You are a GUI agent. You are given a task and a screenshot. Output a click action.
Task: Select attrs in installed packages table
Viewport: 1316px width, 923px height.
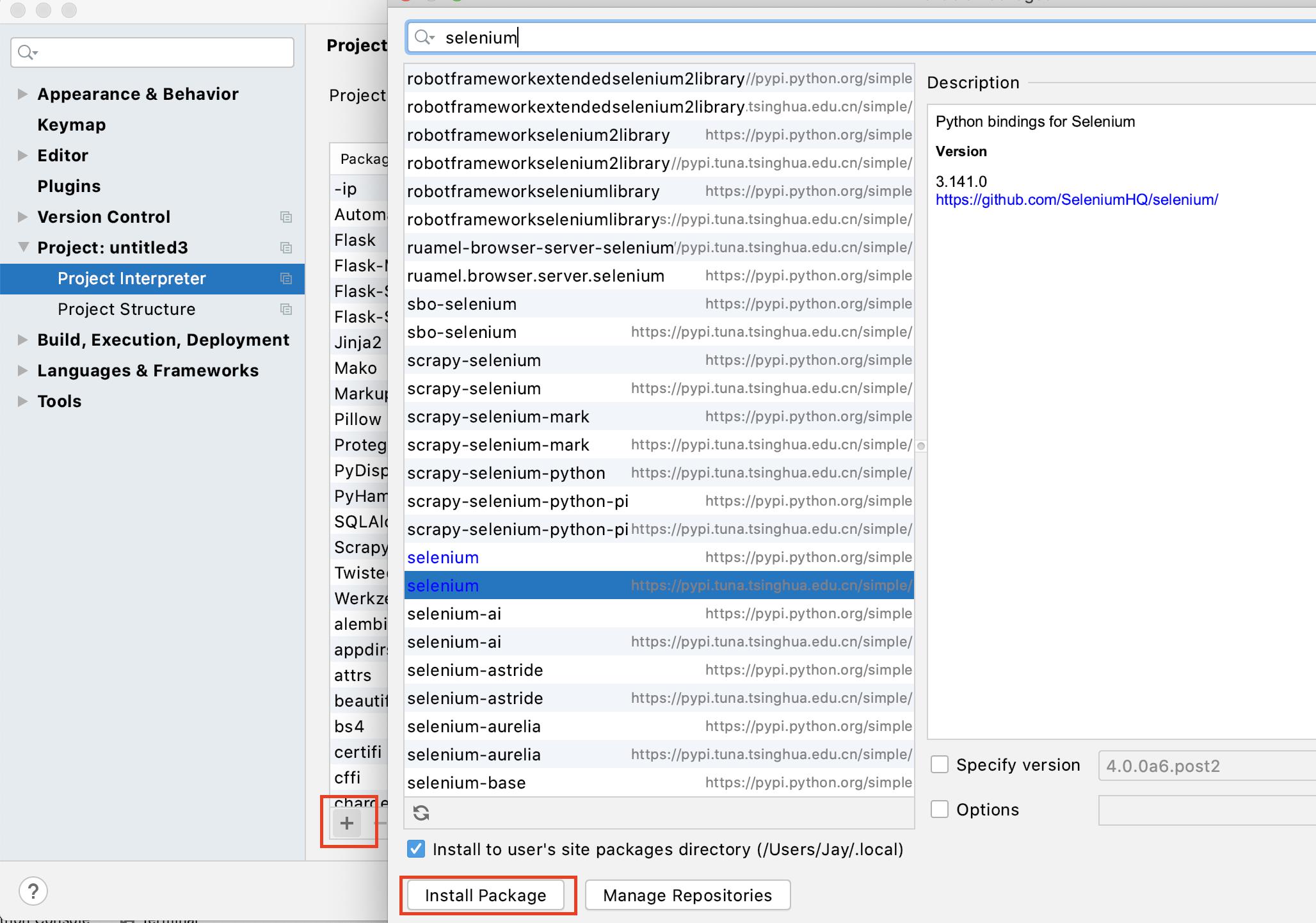tap(359, 675)
